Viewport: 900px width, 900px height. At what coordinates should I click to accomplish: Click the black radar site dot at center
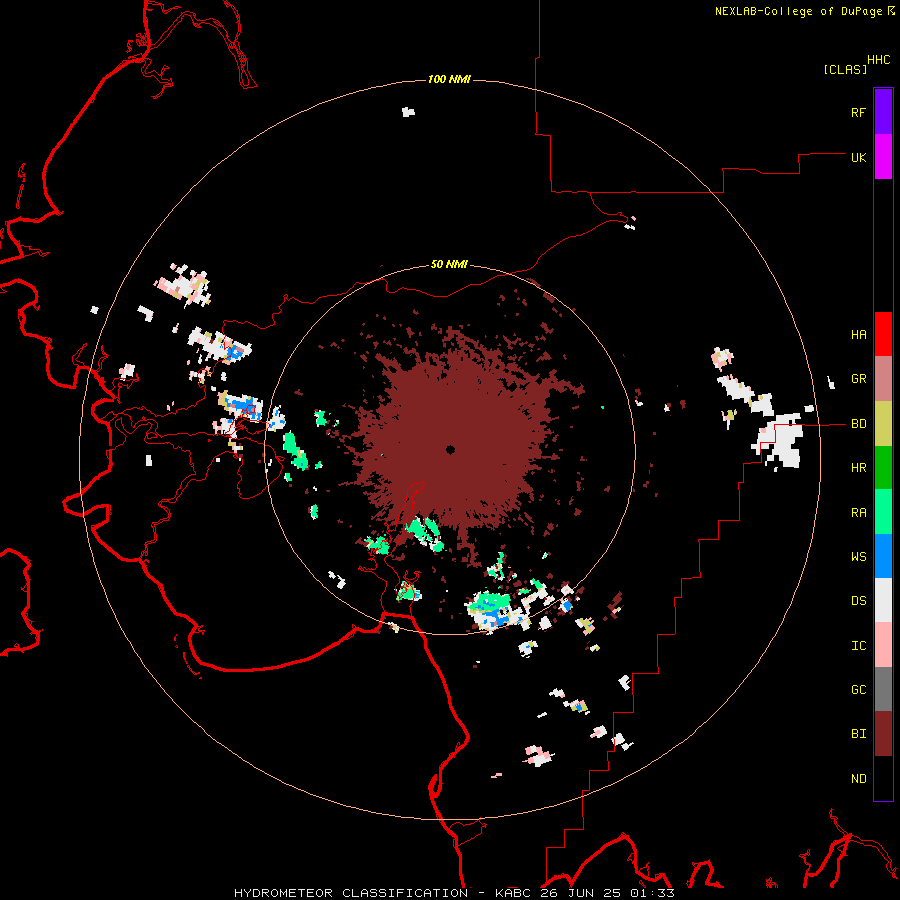pyautogui.click(x=451, y=449)
